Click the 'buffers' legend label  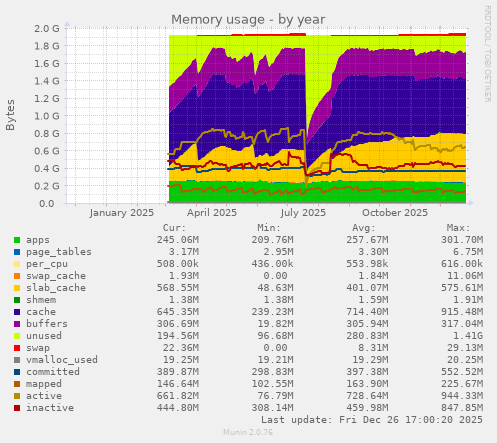(47, 324)
